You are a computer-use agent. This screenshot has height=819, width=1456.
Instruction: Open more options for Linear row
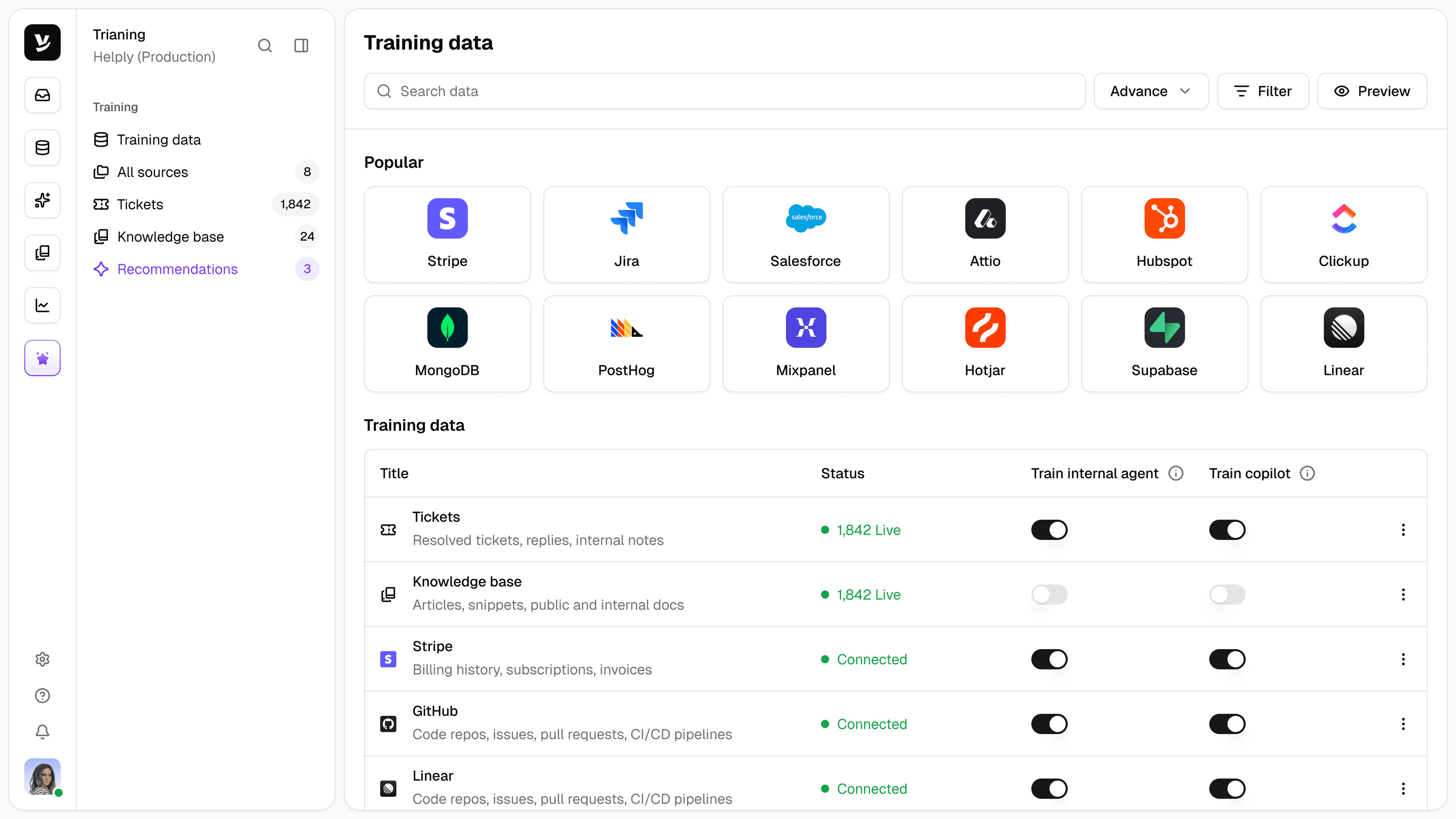pos(1403,789)
